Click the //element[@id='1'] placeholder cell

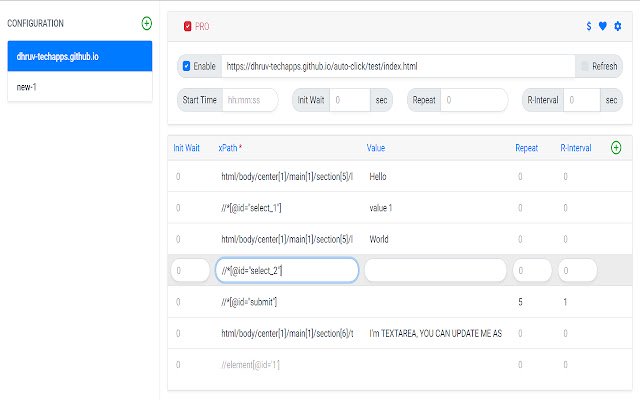click(287, 364)
